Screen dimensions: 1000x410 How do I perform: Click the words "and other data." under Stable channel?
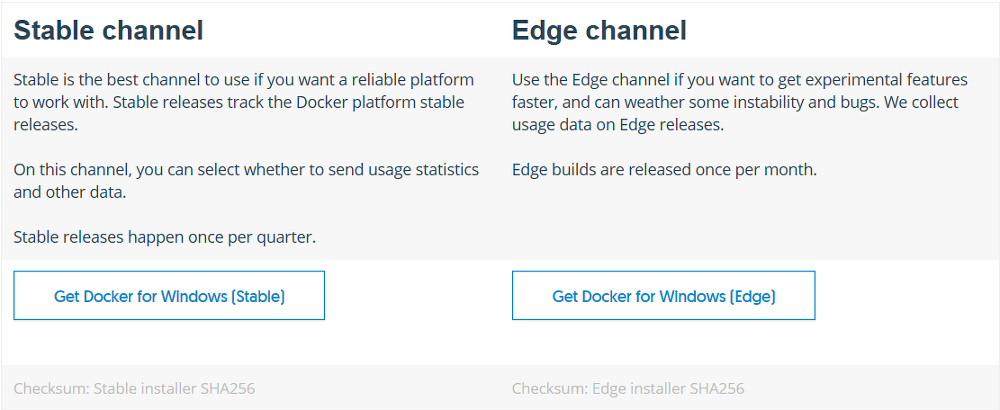(70, 193)
